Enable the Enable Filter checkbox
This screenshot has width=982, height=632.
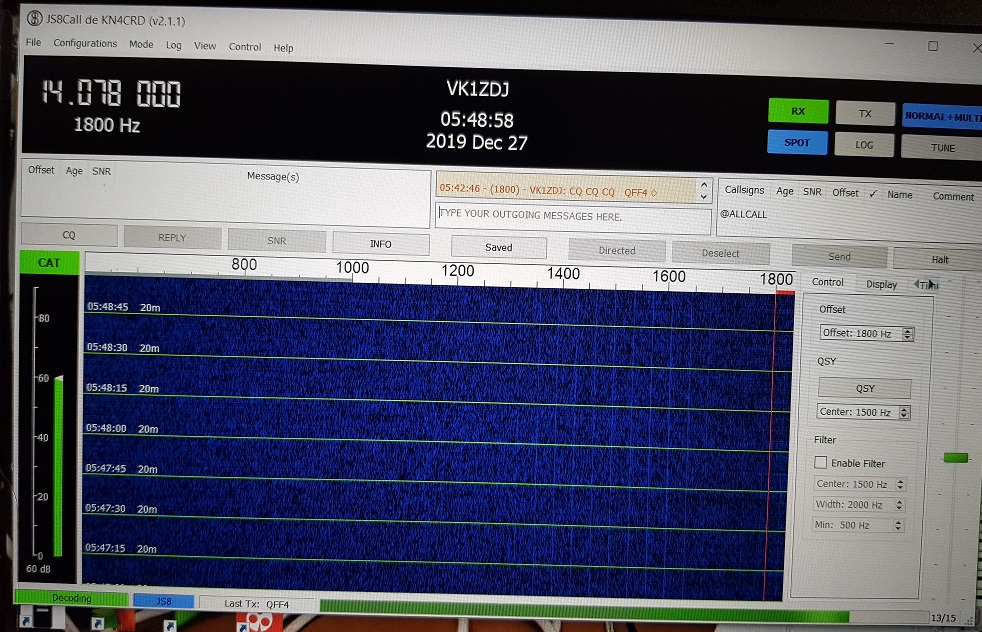[820, 462]
